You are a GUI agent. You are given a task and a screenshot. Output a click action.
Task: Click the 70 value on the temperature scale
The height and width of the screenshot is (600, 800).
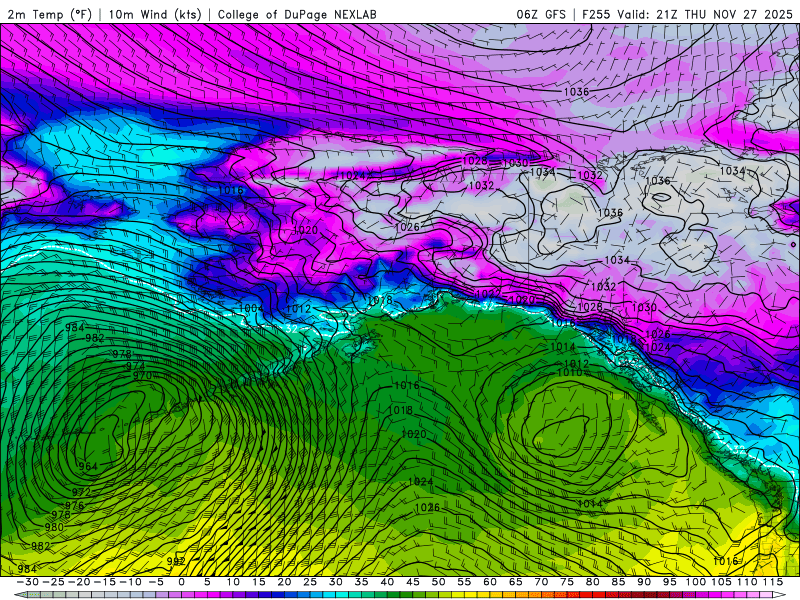pyautogui.click(x=541, y=582)
